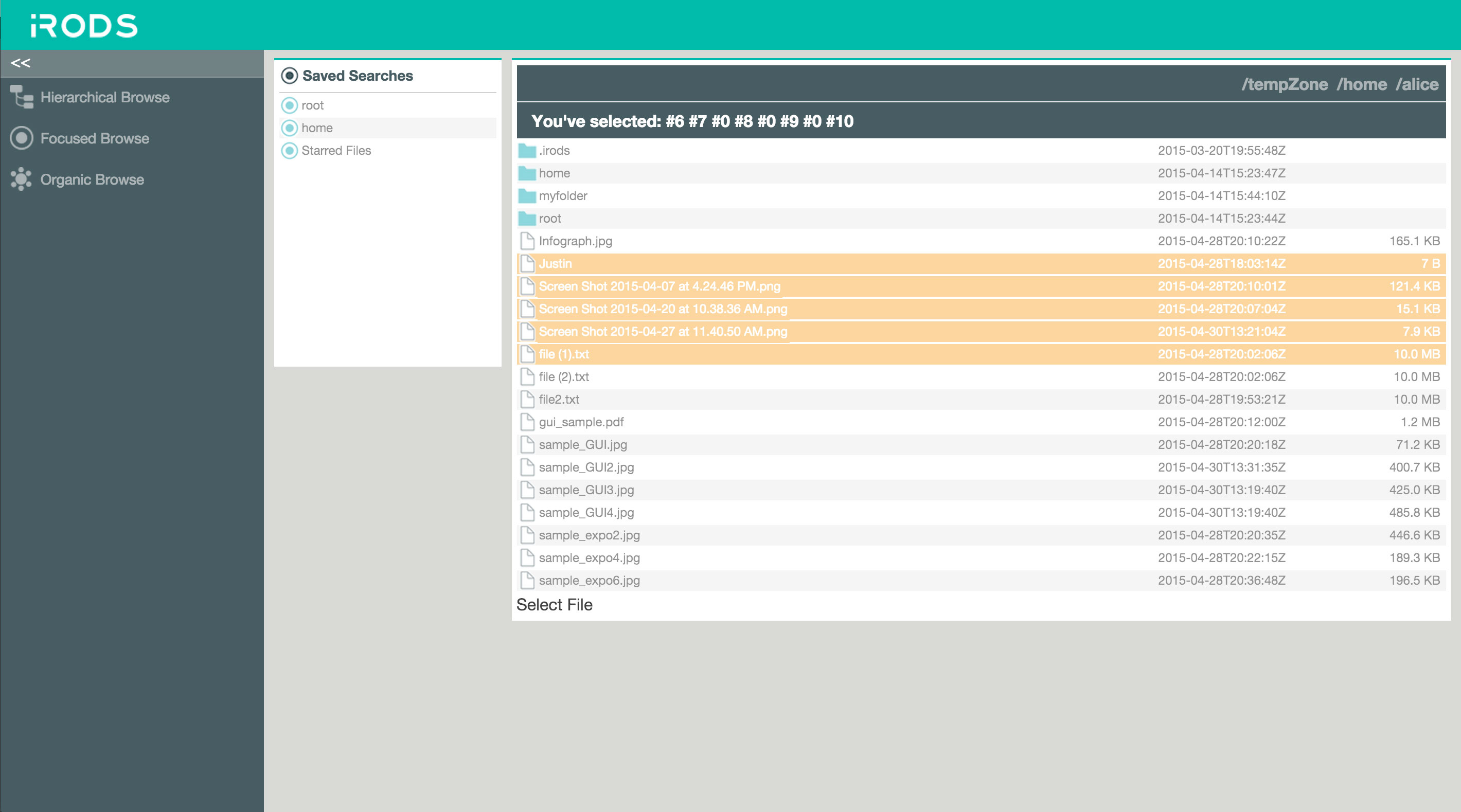Click the Saved Searches header icon
The image size is (1461, 812).
coord(289,76)
